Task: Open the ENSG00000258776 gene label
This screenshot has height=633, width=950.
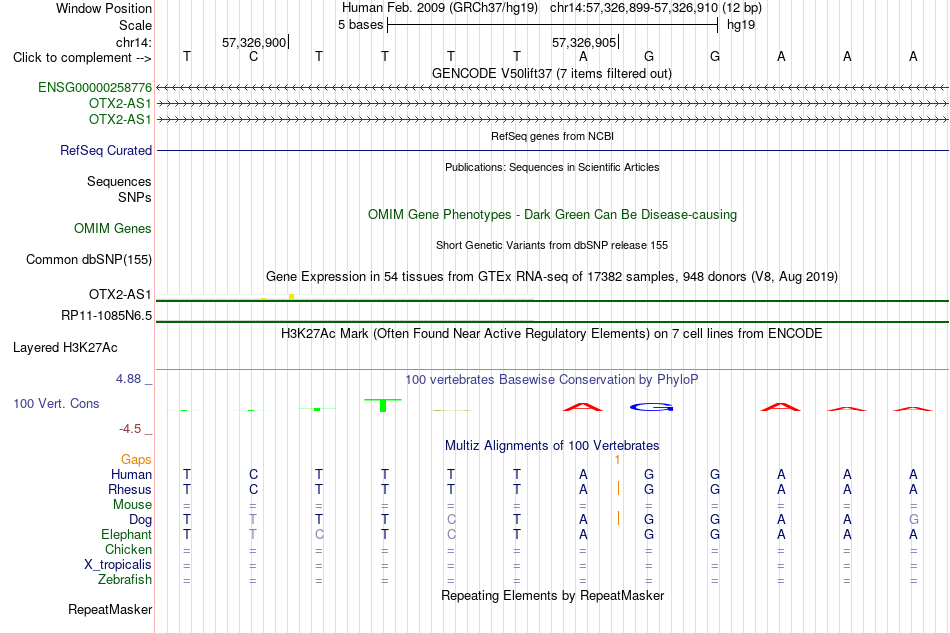Action: [95, 87]
